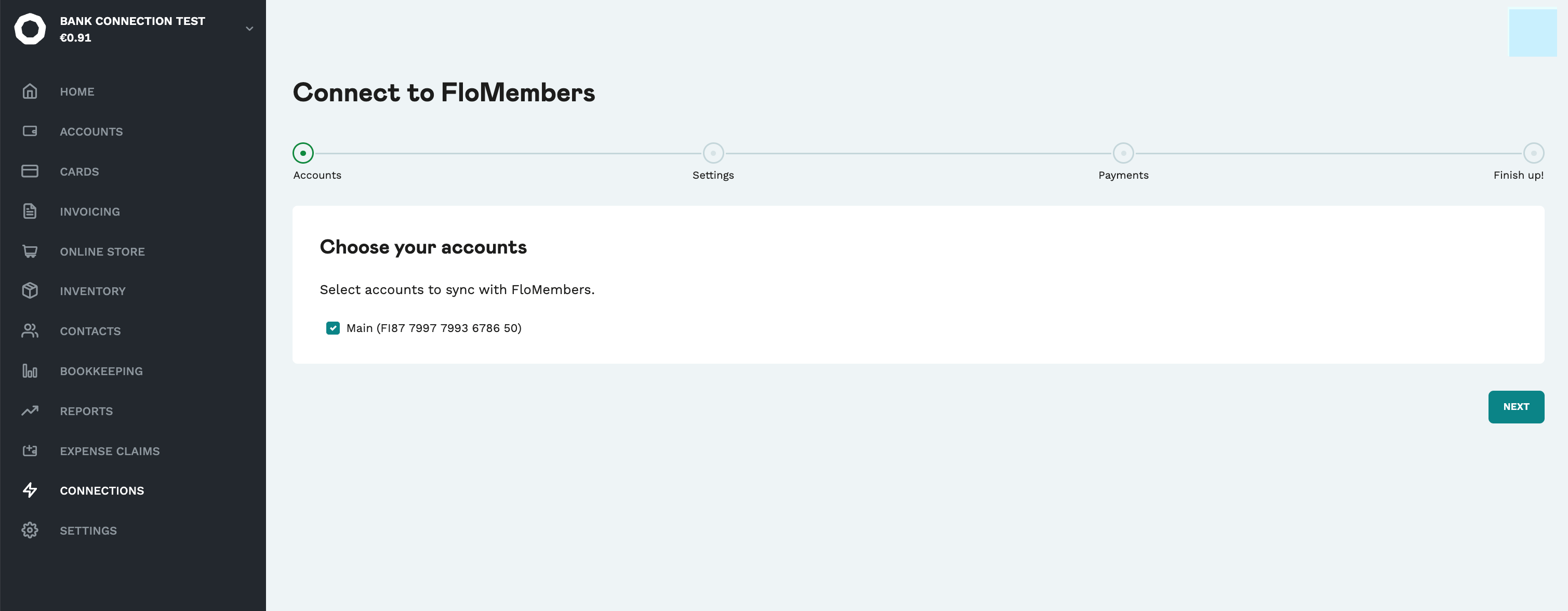Screen dimensions: 1568x611
Task: Click the Home house icon
Action: [x=30, y=91]
